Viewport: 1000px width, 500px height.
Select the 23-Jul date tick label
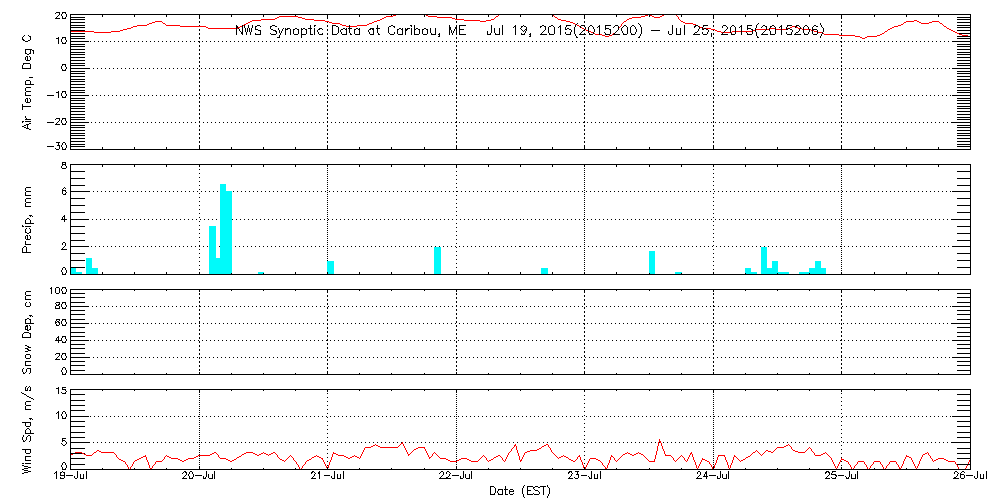click(584, 478)
